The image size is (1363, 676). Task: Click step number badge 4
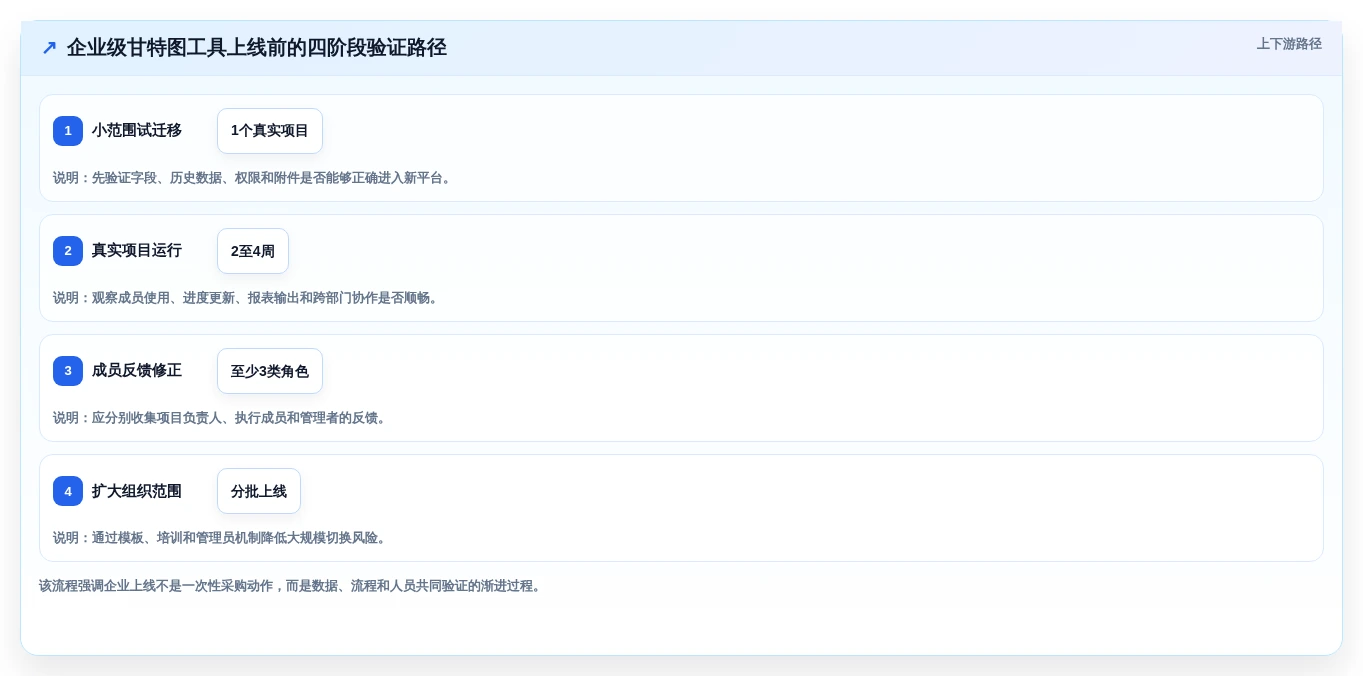[x=68, y=491]
